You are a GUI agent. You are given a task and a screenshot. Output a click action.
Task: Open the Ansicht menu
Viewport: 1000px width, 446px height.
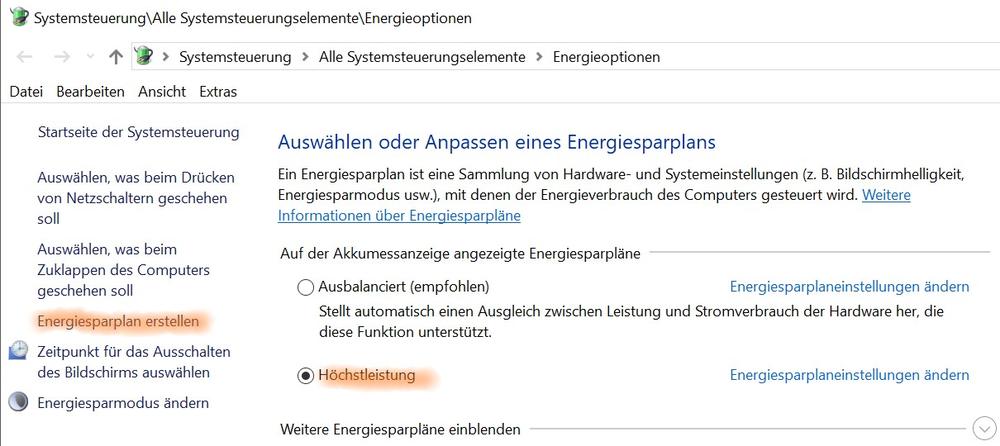(x=162, y=92)
